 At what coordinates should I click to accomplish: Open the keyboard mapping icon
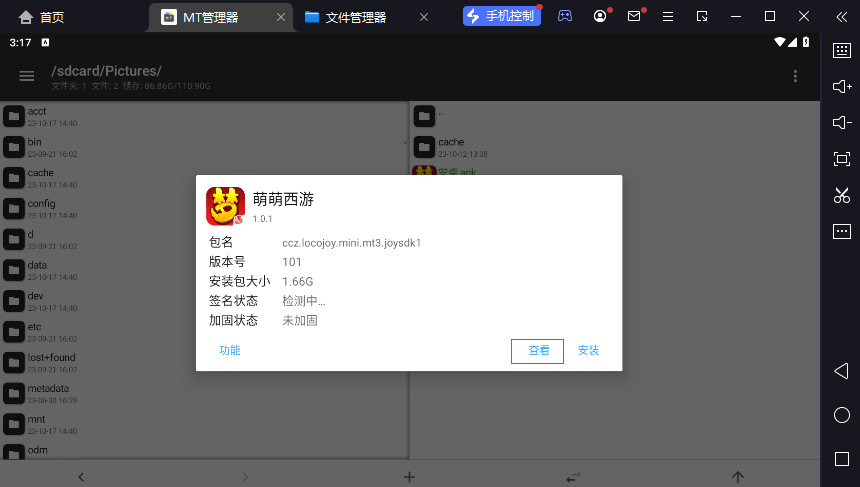pyautogui.click(x=842, y=50)
